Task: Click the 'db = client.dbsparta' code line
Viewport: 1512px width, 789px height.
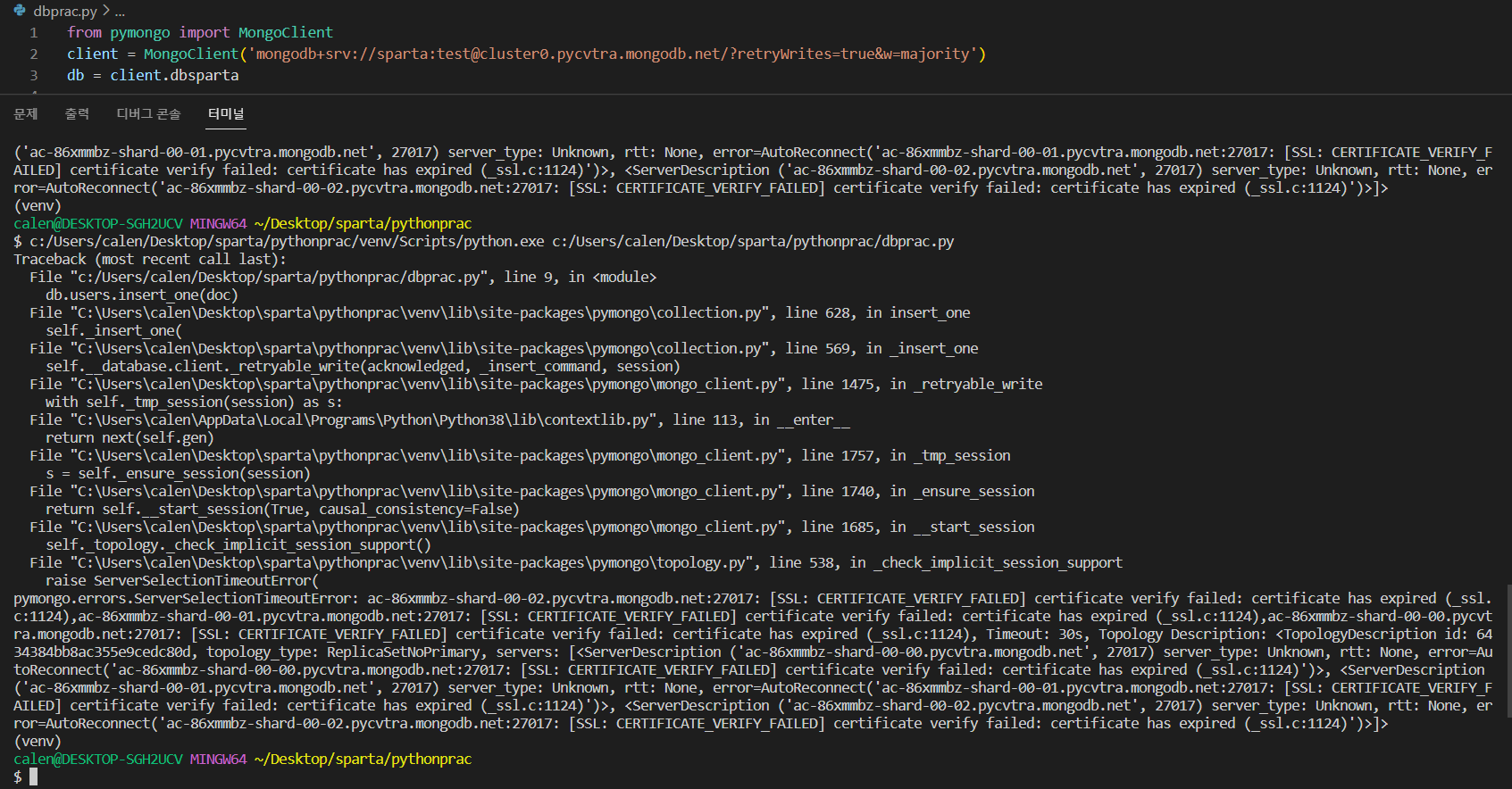Action: [153, 76]
